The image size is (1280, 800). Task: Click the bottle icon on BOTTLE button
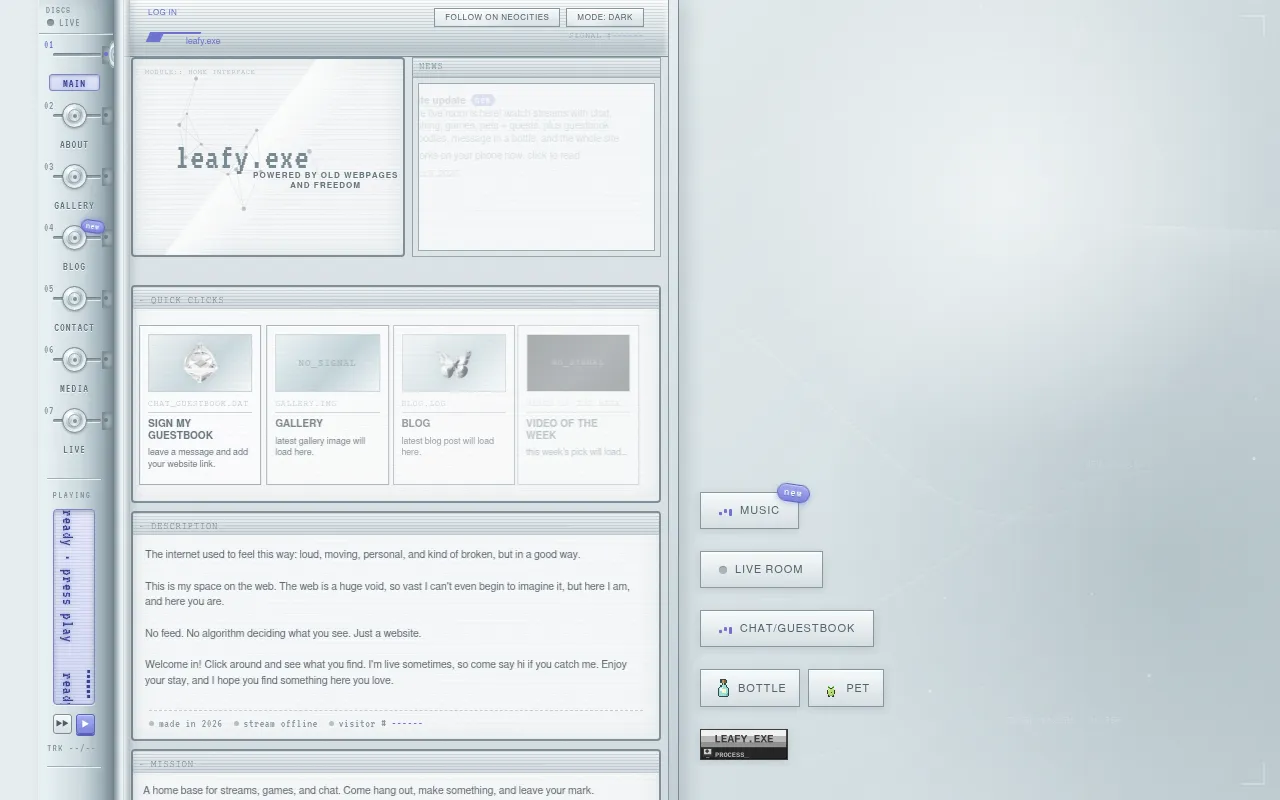coord(723,688)
